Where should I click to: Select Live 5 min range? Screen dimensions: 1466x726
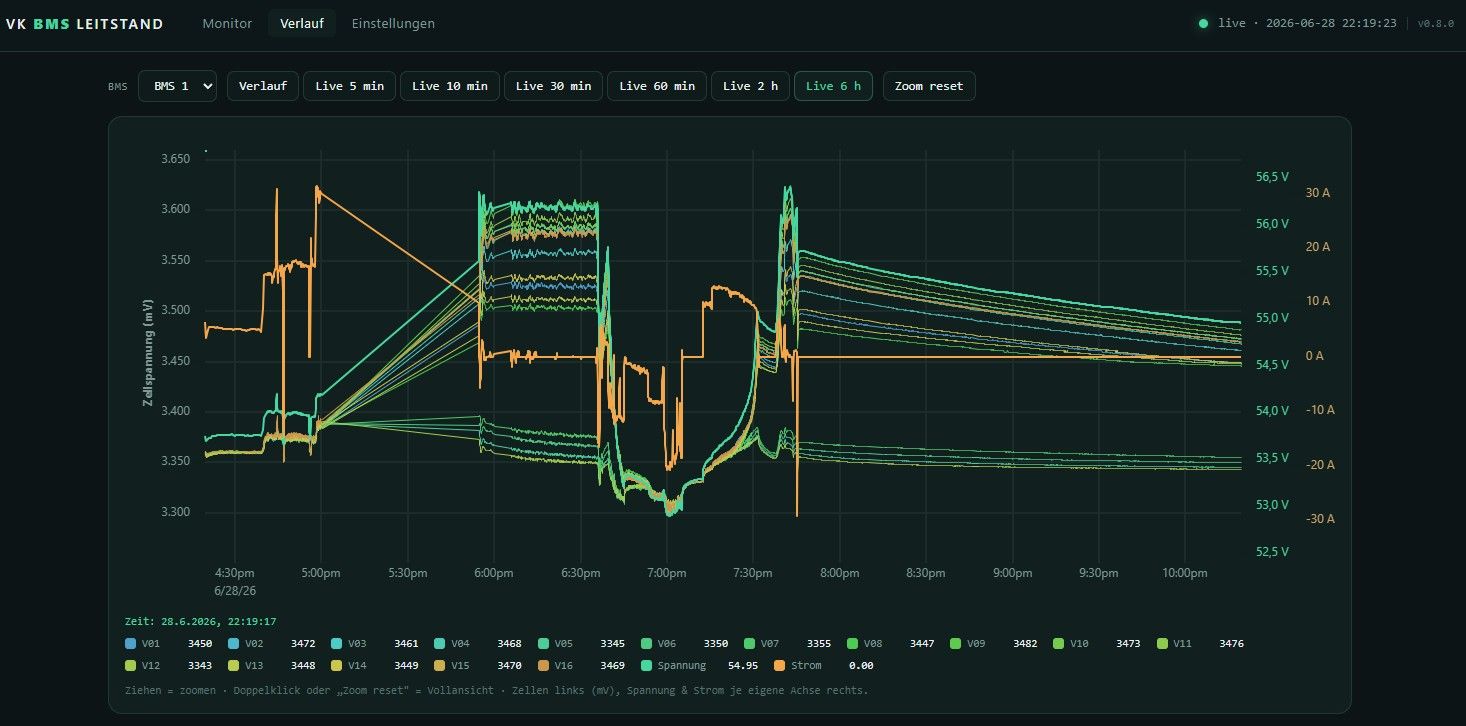point(350,86)
